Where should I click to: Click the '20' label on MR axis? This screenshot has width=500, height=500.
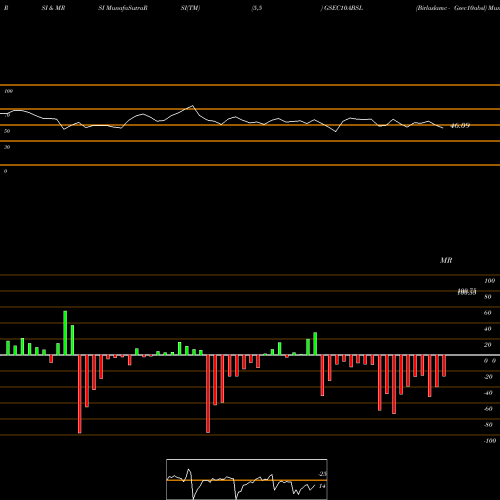click(x=488, y=345)
